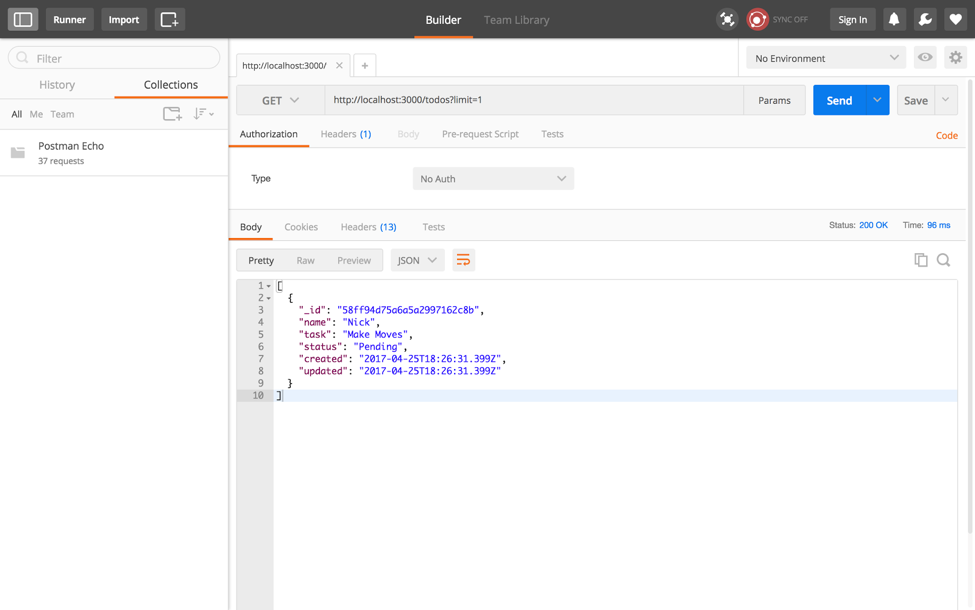Search the response with the magnifier icon
The height and width of the screenshot is (610, 975).
944,258
